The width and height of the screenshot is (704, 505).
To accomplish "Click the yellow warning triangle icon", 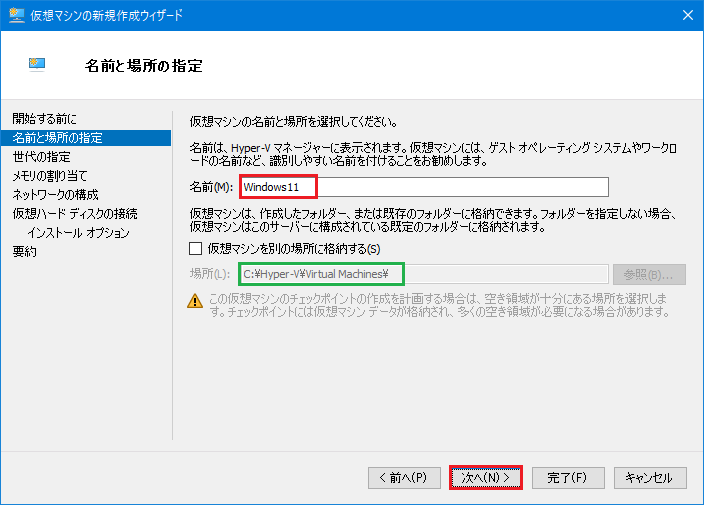I will point(195,301).
